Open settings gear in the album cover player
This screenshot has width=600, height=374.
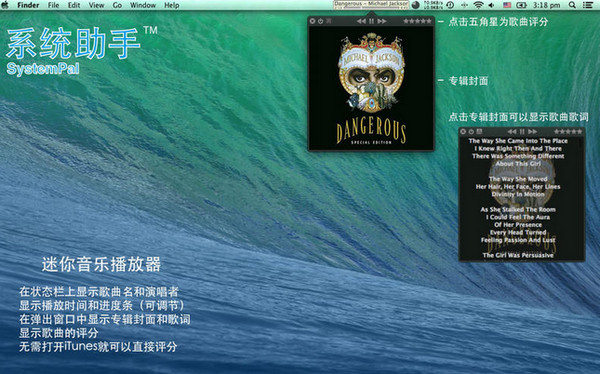coord(312,21)
